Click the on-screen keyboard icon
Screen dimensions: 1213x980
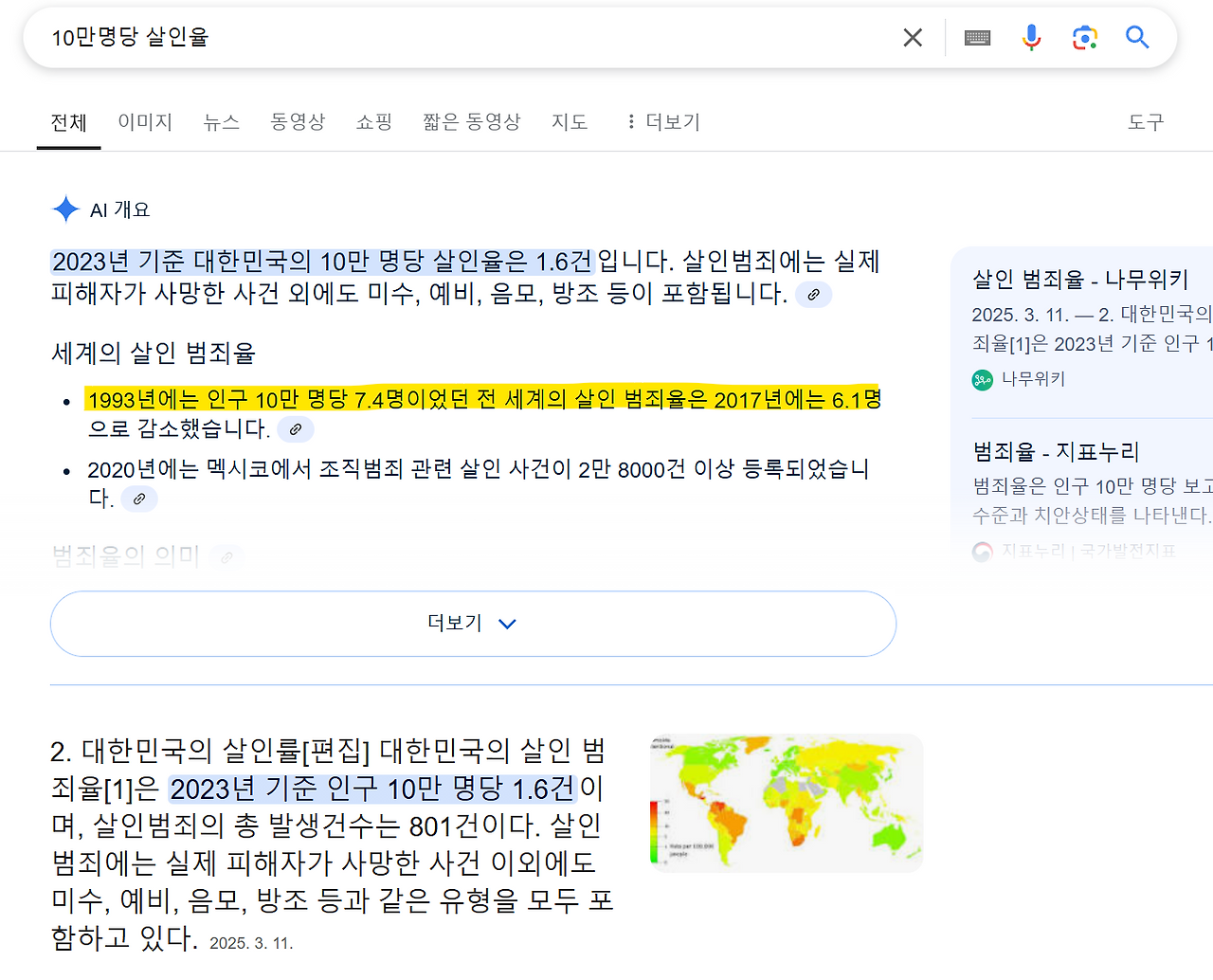[x=977, y=37]
